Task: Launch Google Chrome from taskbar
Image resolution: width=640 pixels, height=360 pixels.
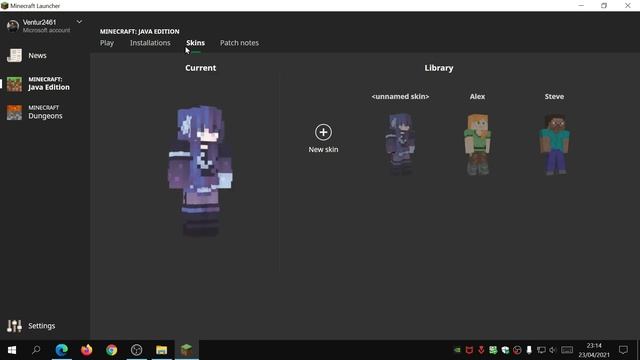Action: (111, 350)
